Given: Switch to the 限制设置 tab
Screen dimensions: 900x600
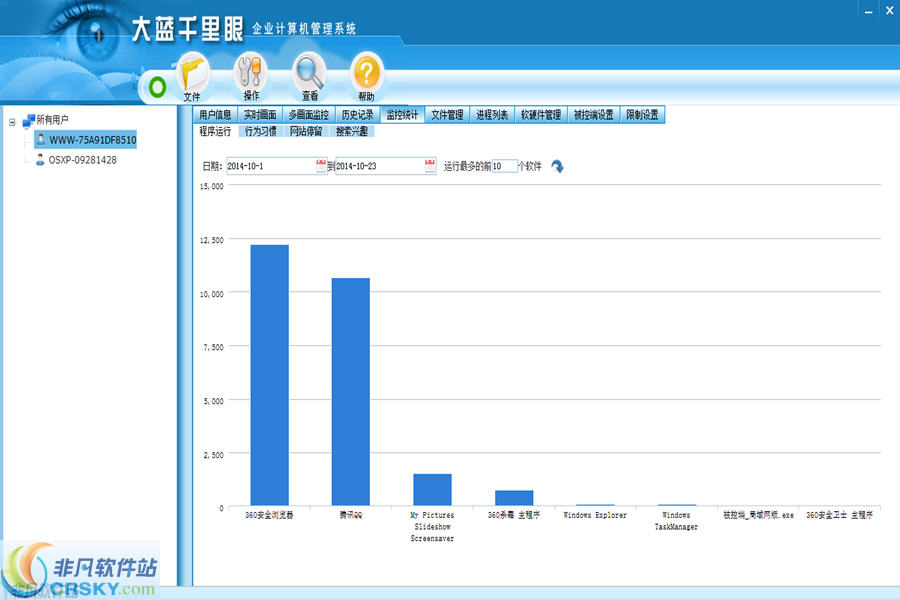Looking at the screenshot, I should tap(642, 115).
